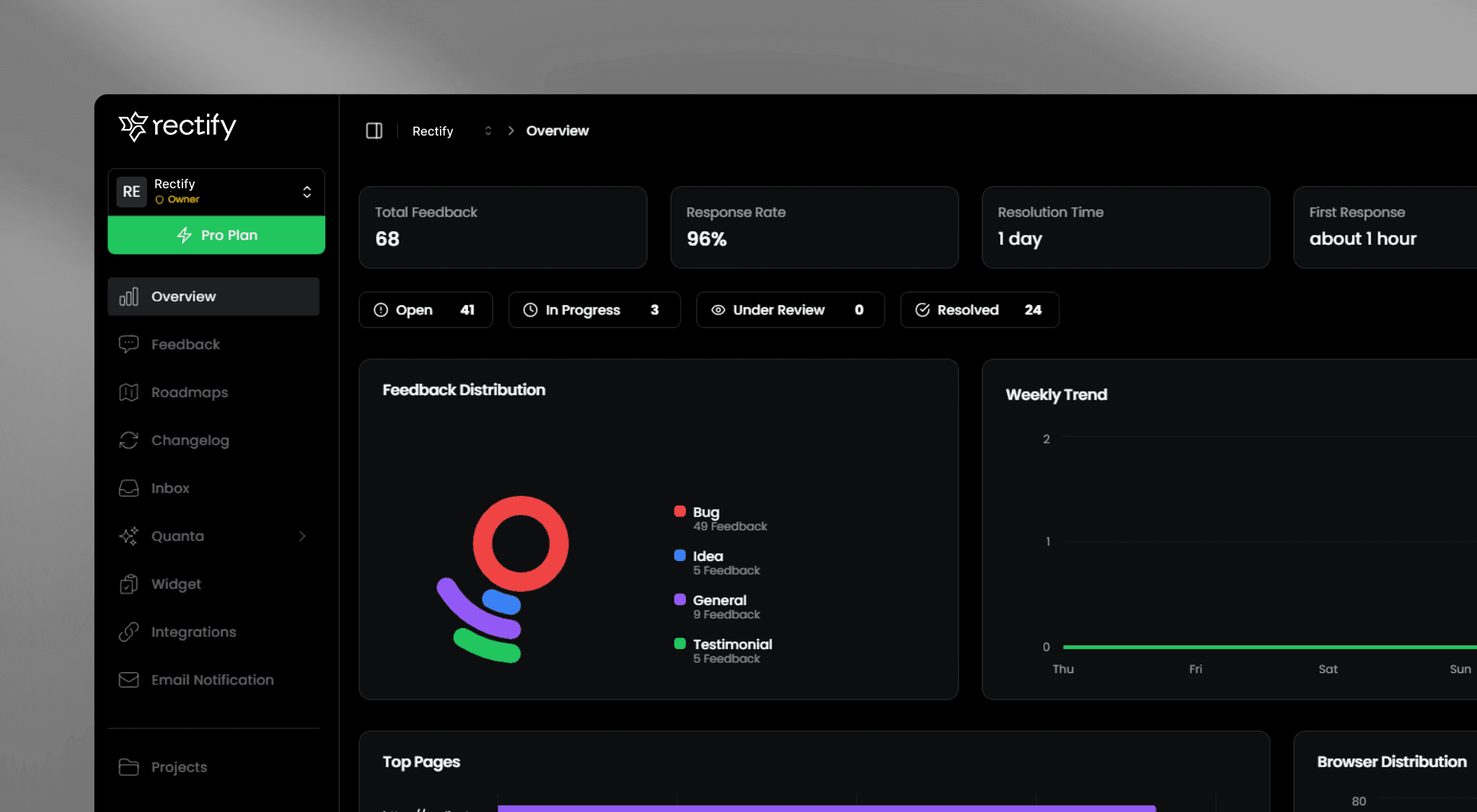1477x812 pixels.
Task: Switch to the Overview tab
Action: point(213,296)
